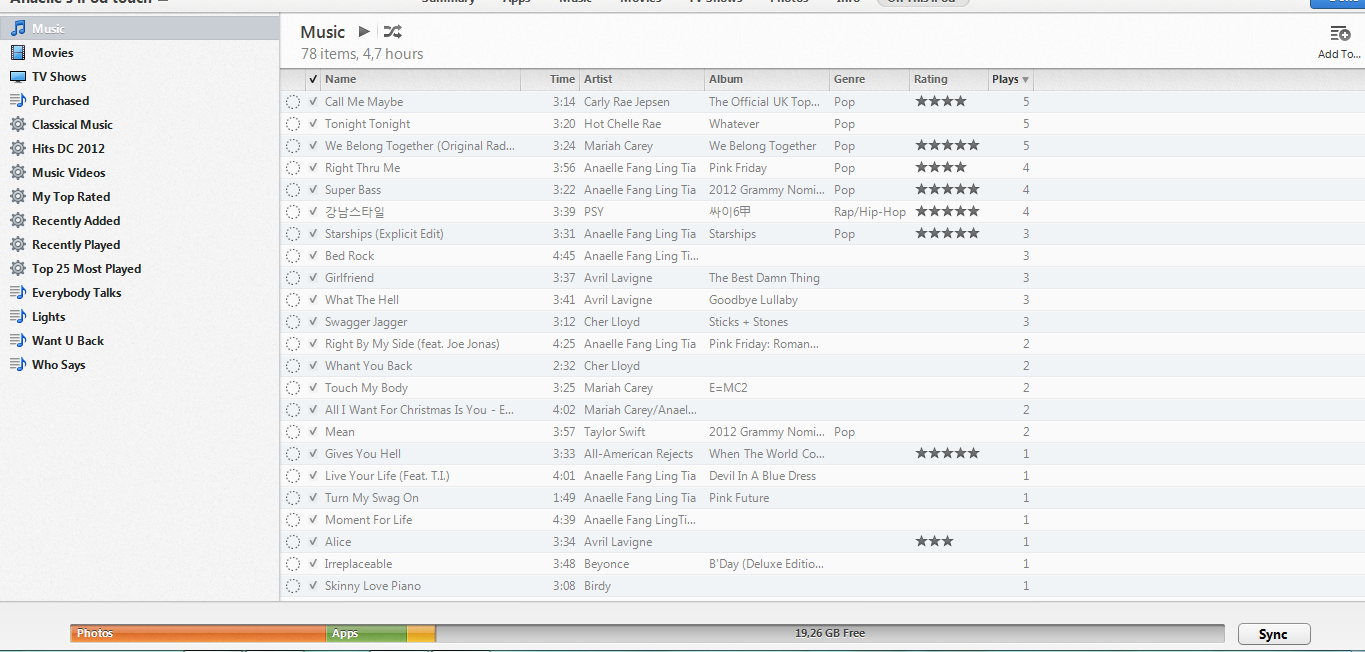The height and width of the screenshot is (652, 1365).
Task: Click the Rap/Hip-Hop genre cell
Action: [870, 212]
